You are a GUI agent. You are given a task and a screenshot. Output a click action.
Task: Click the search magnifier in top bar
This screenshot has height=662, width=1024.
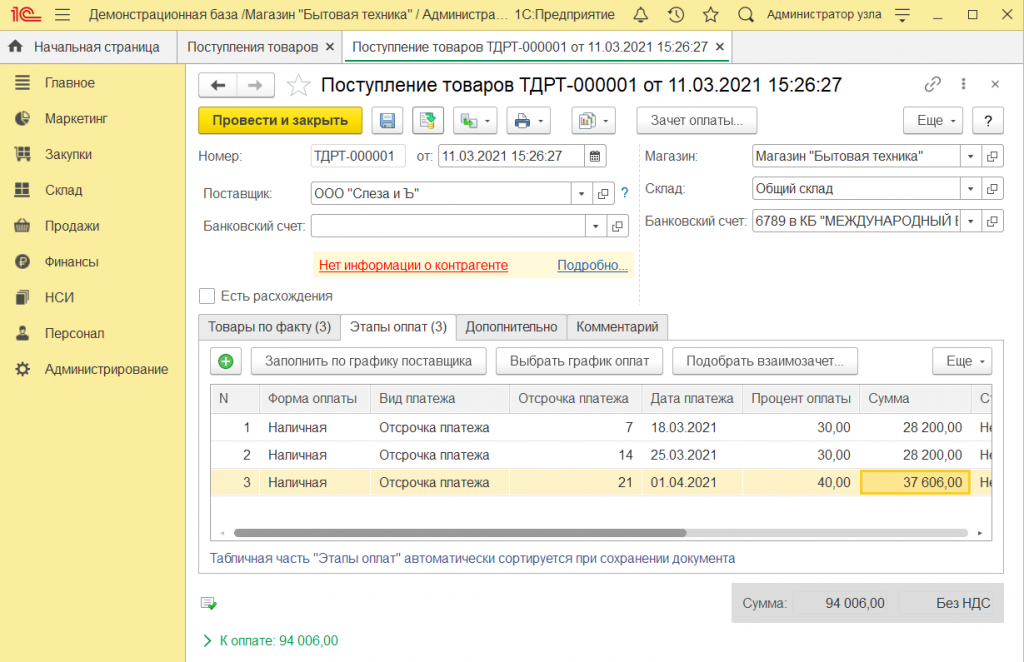tap(745, 15)
